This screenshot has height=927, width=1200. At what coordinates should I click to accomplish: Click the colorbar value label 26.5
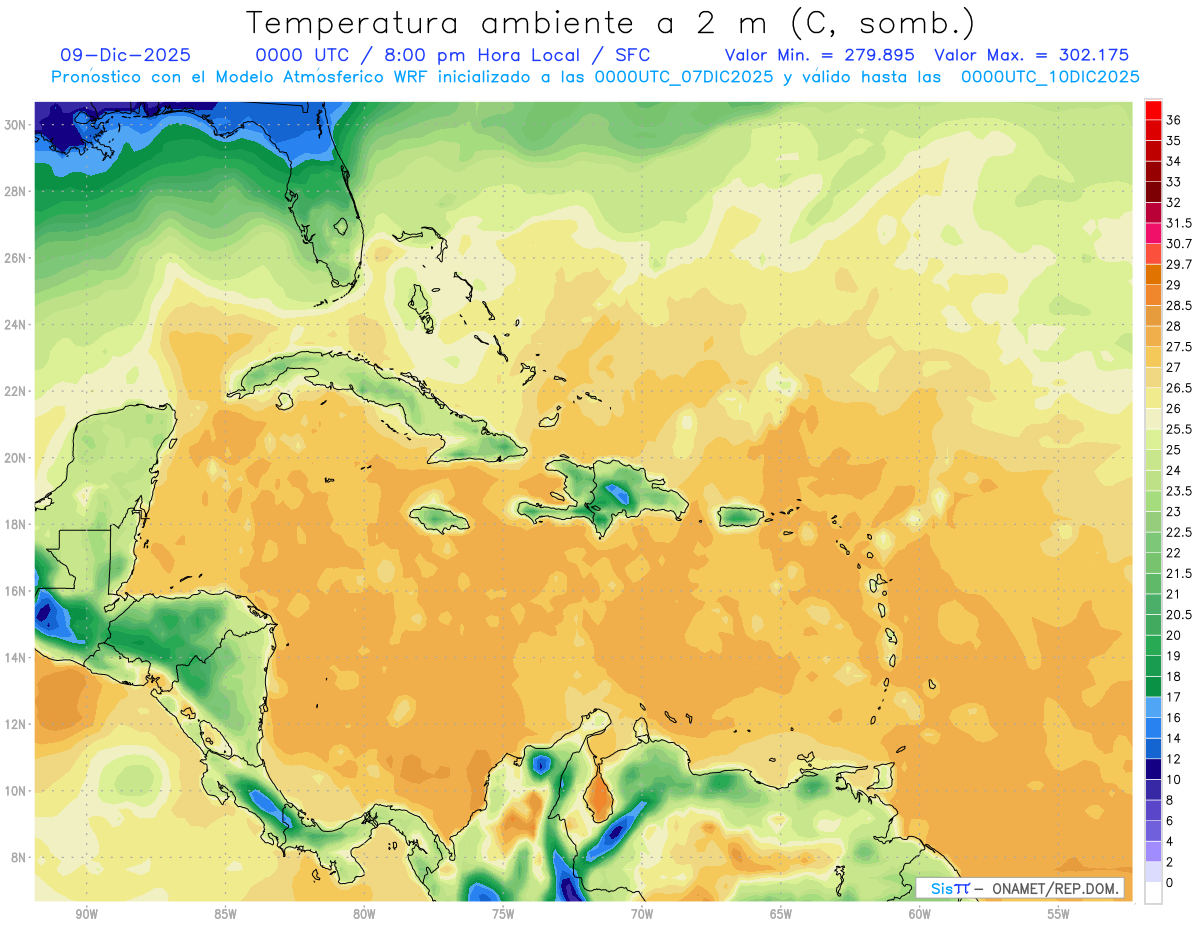(x=1179, y=388)
